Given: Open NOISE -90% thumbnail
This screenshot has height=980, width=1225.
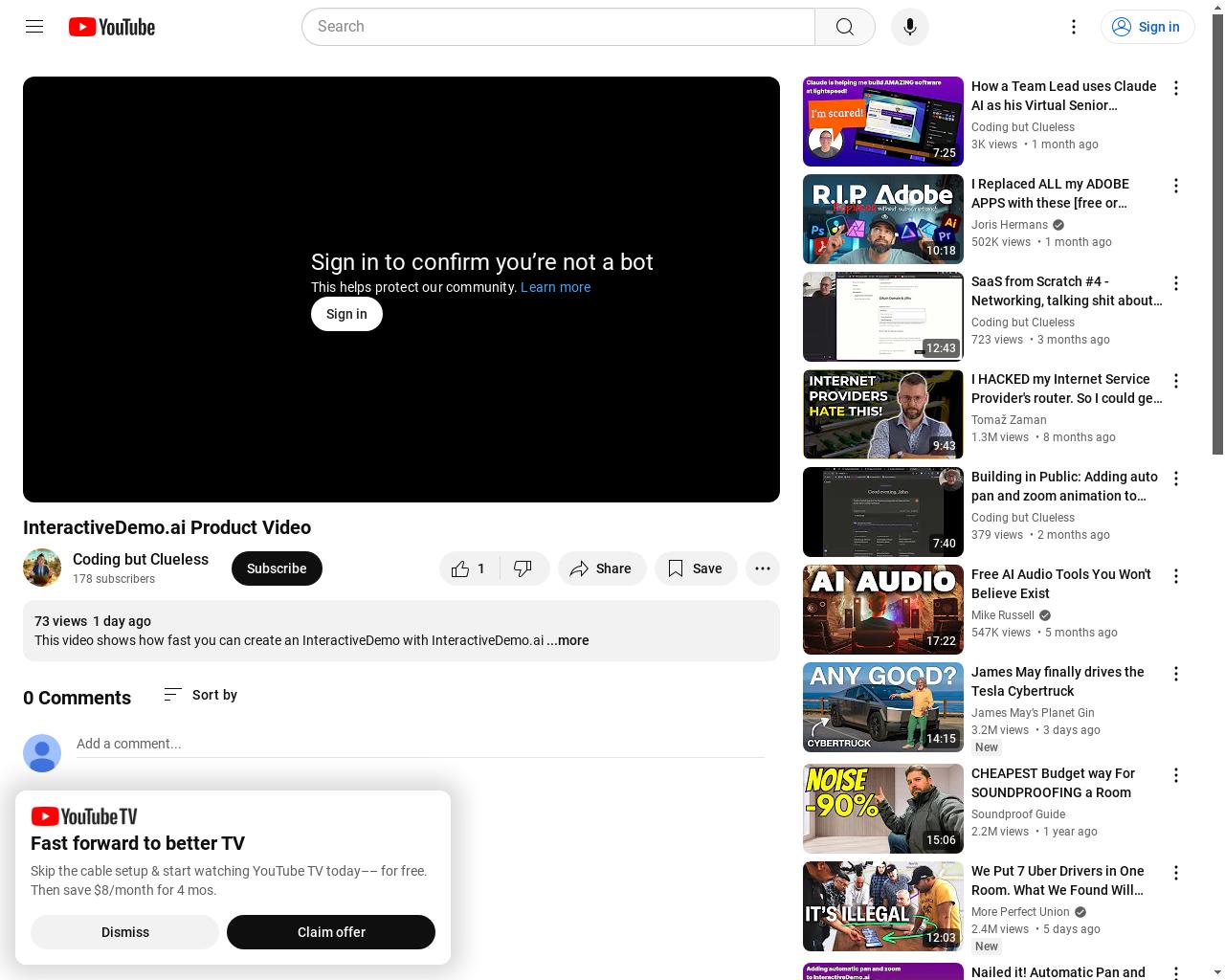Looking at the screenshot, I should pyautogui.click(x=883, y=809).
